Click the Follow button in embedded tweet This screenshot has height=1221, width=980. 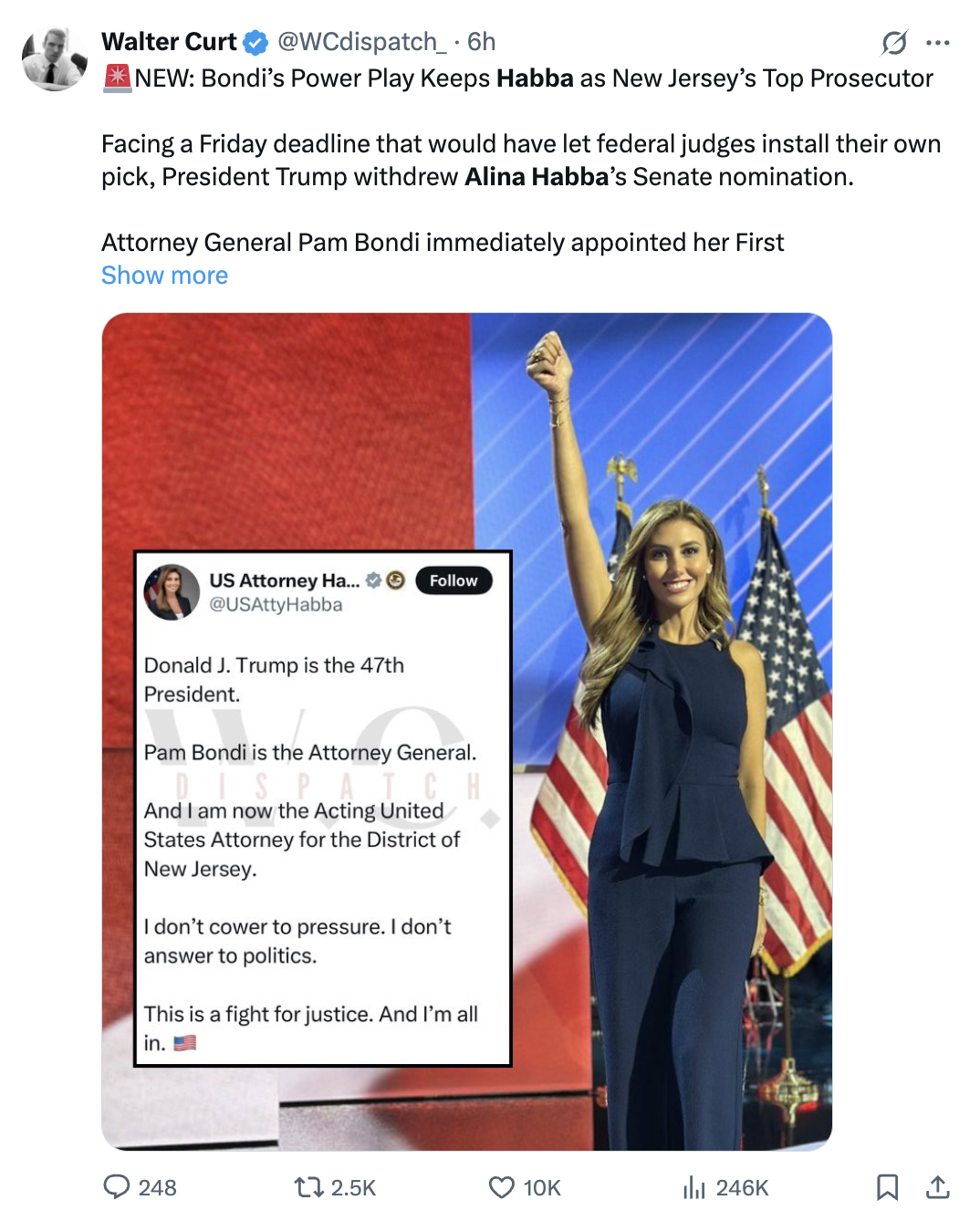(454, 580)
